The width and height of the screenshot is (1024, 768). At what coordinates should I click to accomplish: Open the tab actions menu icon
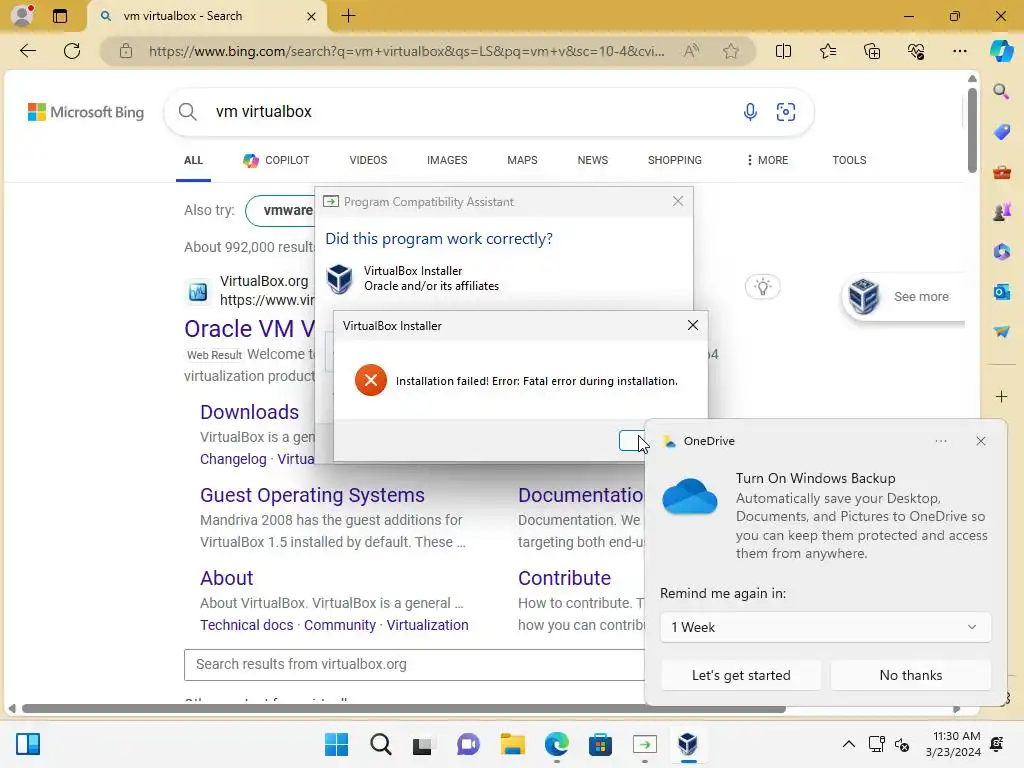(x=60, y=16)
